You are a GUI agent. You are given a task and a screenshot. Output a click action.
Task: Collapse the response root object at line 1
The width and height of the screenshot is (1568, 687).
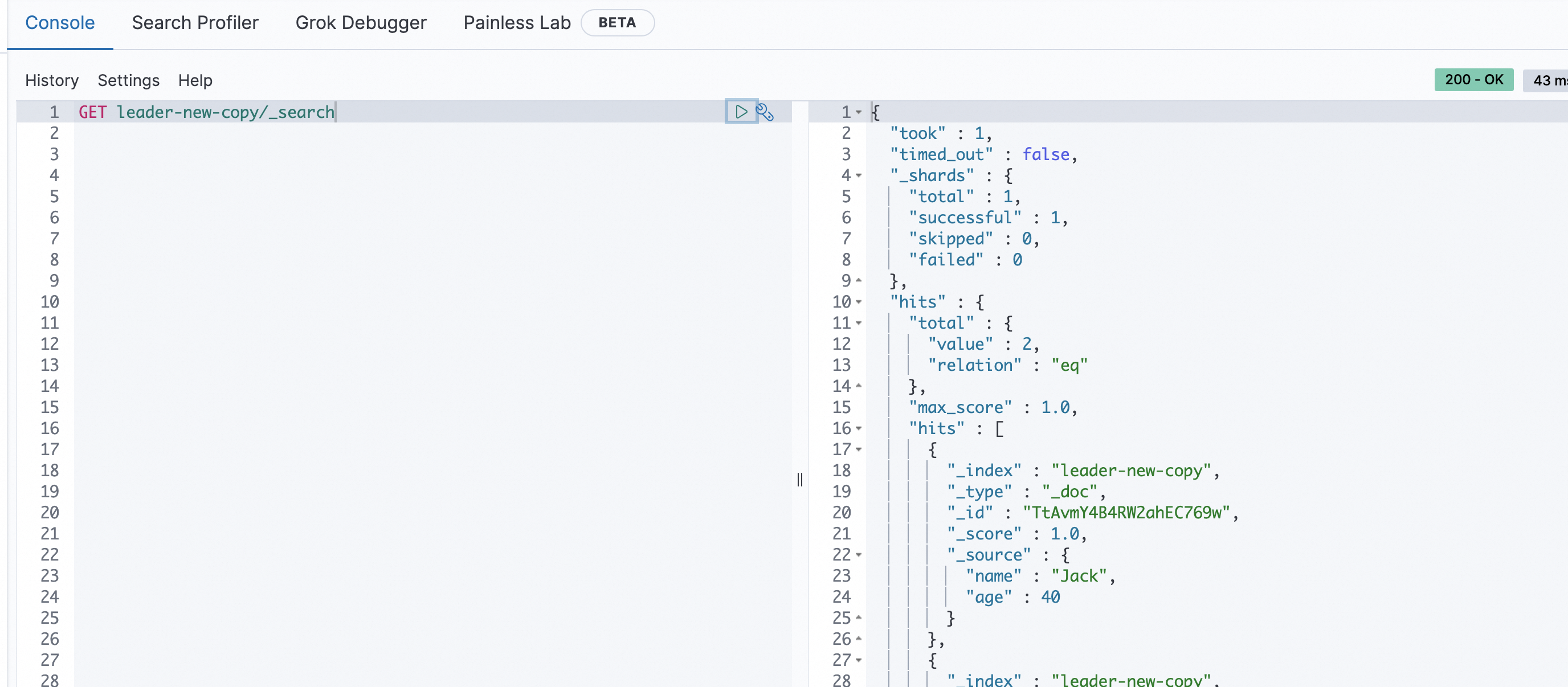pos(858,112)
